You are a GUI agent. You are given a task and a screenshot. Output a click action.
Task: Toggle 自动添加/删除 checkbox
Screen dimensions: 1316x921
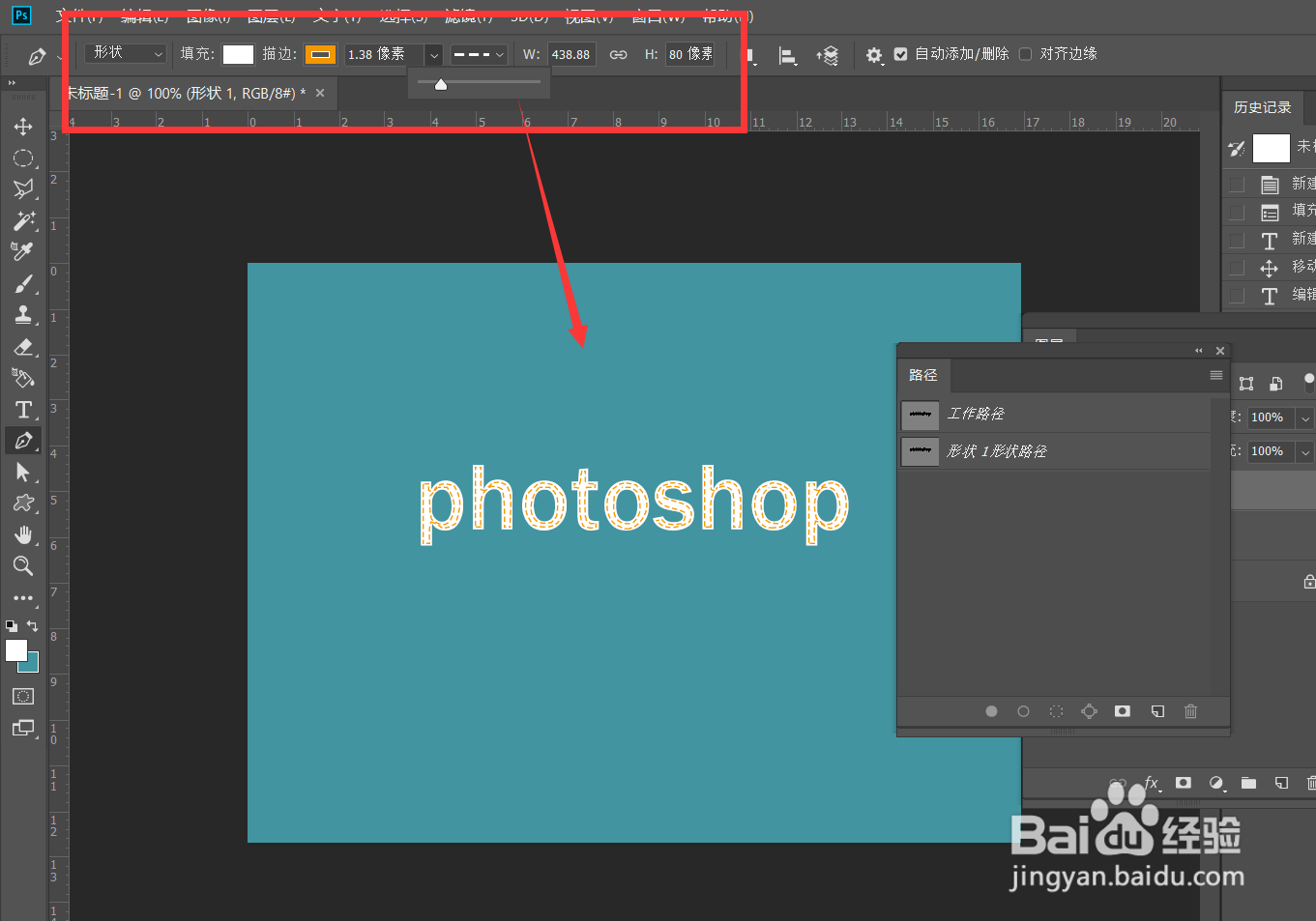click(901, 54)
